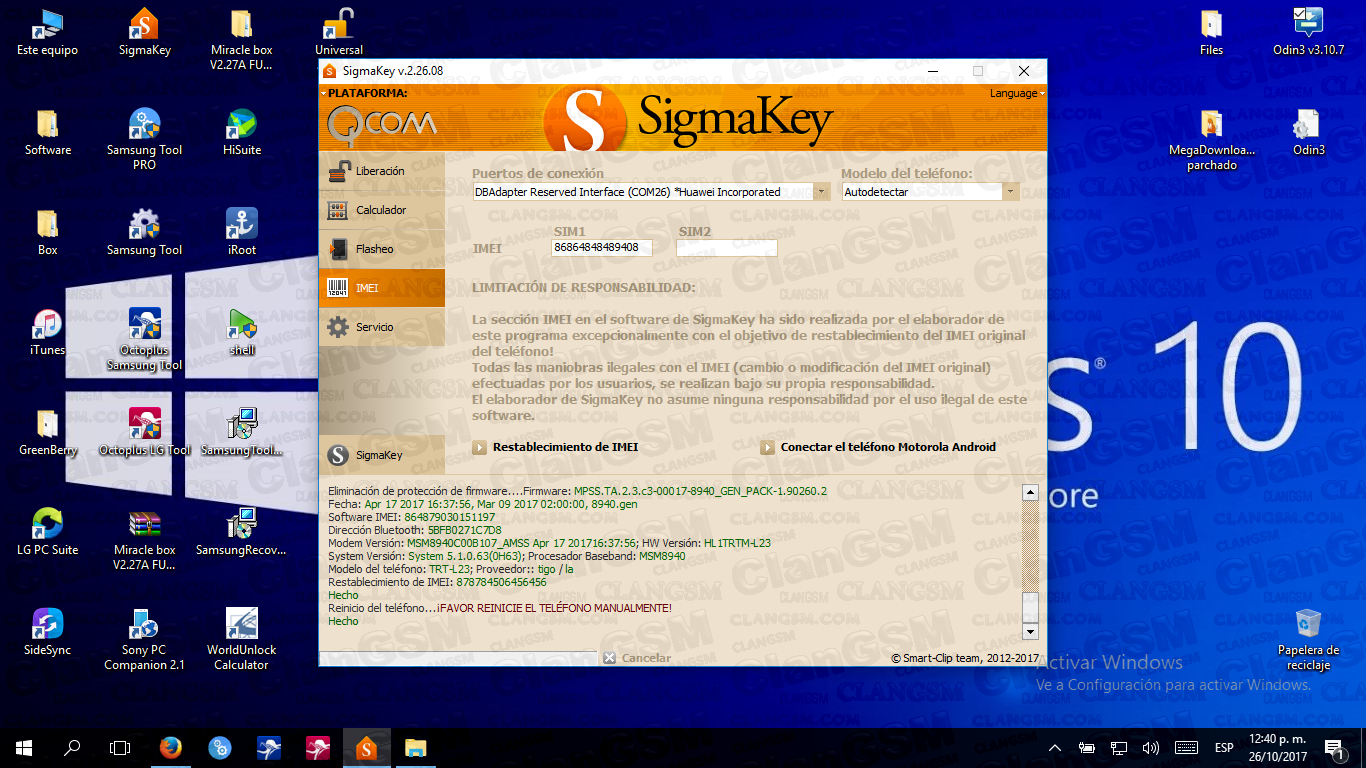Select MegaDownloa... parchado icon
This screenshot has height=768, width=1366.
coord(1211,140)
